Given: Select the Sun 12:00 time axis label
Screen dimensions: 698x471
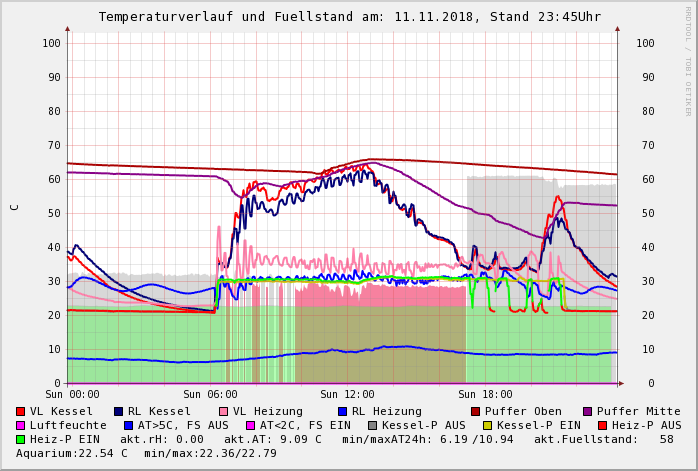Looking at the screenshot, I should (x=347, y=394).
